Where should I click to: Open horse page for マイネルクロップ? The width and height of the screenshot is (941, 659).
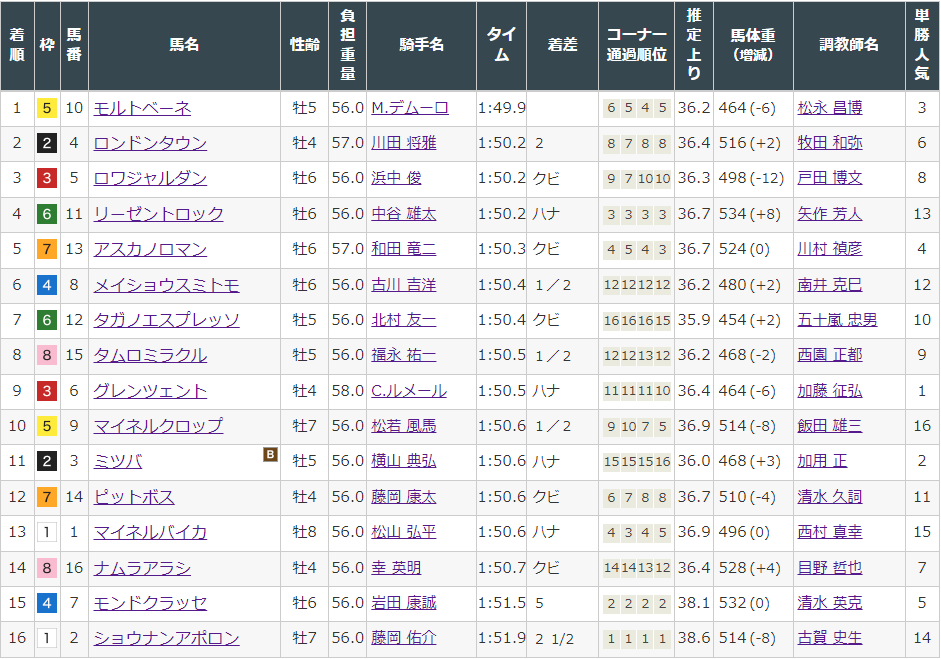(158, 426)
